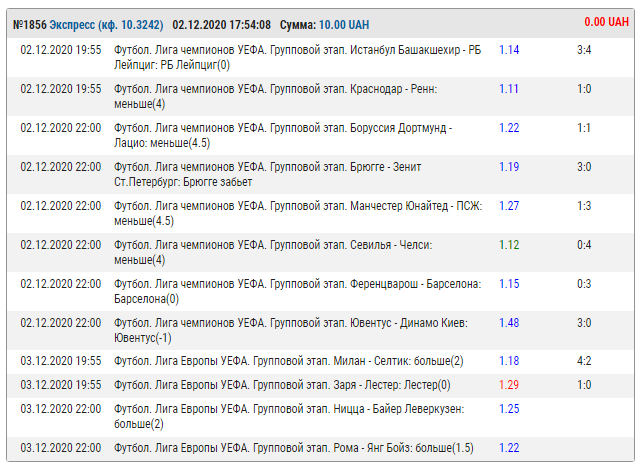This screenshot has width=640, height=469.
Task: Open the Истанбул Башакшехир - РБ Лейпциг match
Action: [x=297, y=58]
